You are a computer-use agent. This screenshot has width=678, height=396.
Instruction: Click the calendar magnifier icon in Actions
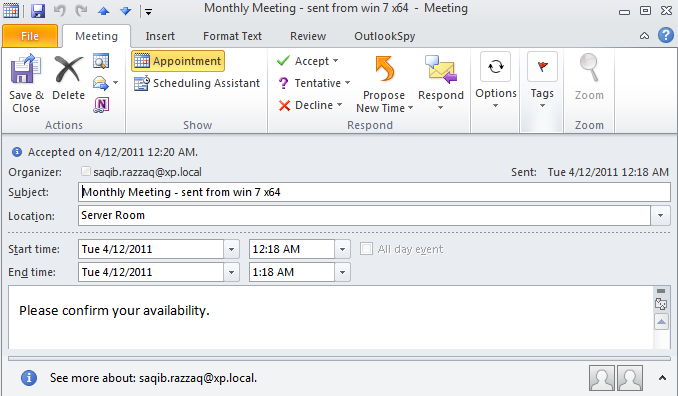coord(101,61)
